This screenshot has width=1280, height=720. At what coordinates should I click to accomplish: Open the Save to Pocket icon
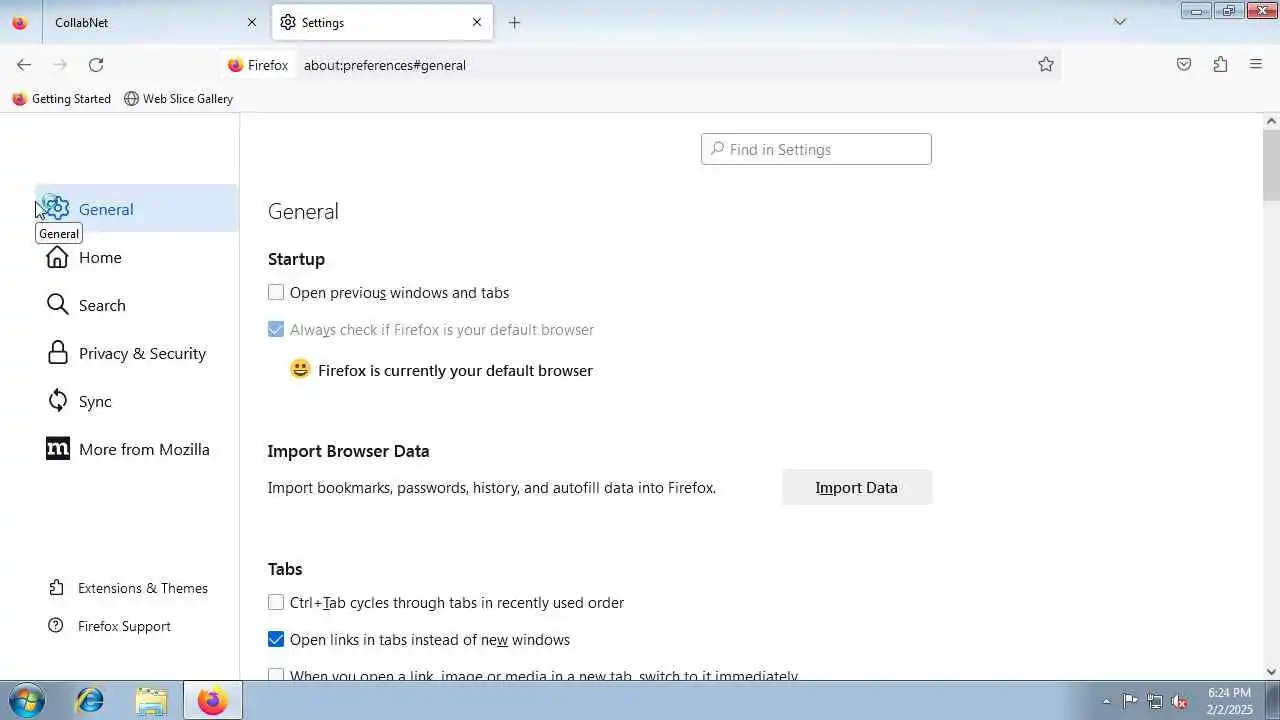point(1184,65)
